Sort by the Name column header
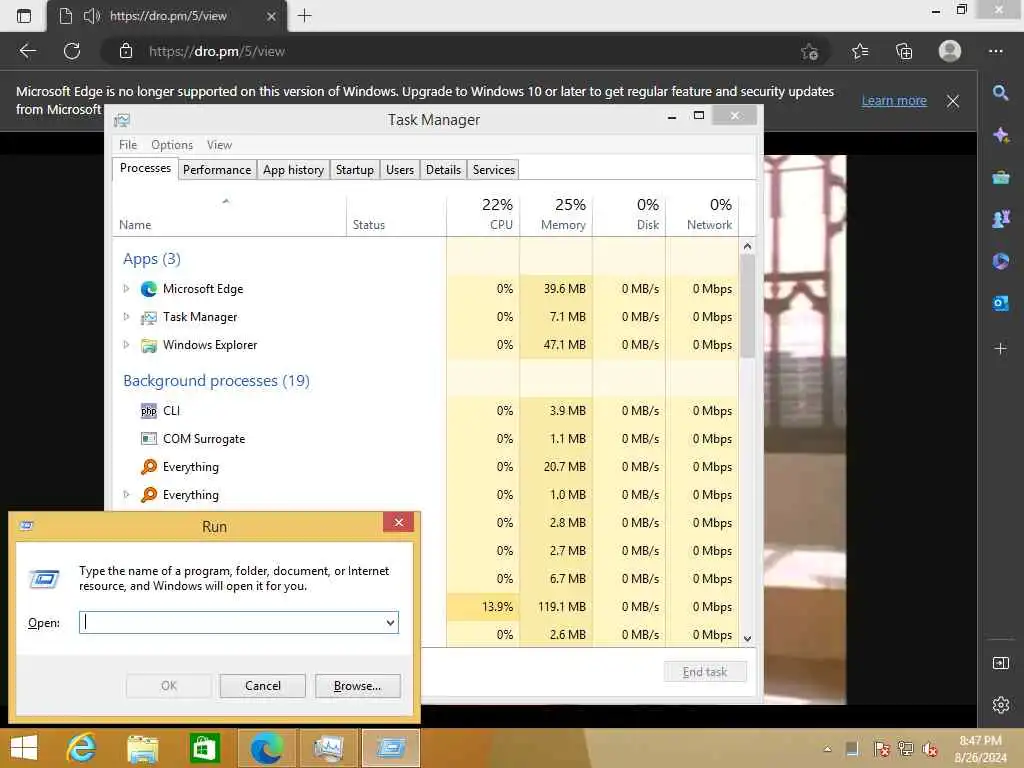The width and height of the screenshot is (1024, 768). pyautogui.click(x=229, y=214)
